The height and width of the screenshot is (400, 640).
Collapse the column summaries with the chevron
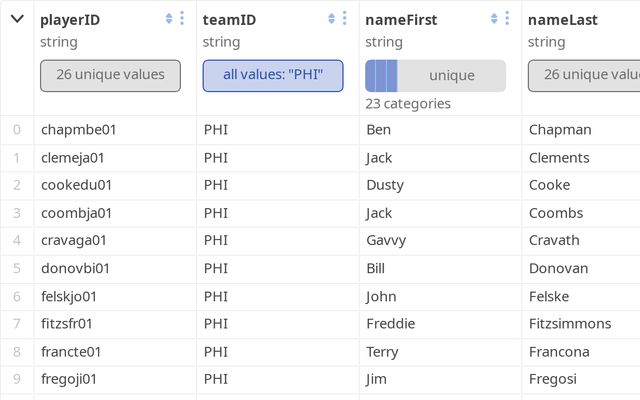[x=17, y=19]
